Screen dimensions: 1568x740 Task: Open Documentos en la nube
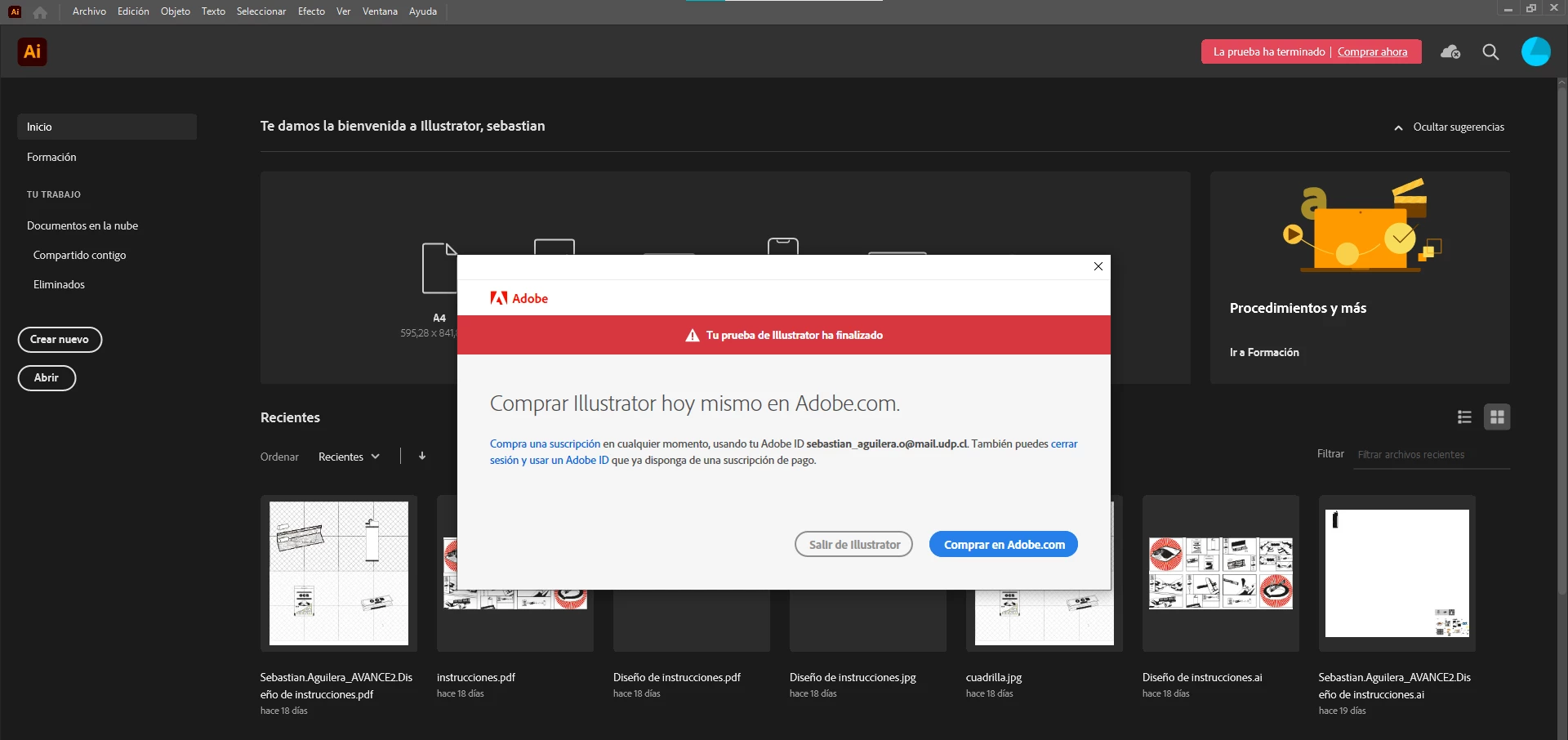click(82, 226)
